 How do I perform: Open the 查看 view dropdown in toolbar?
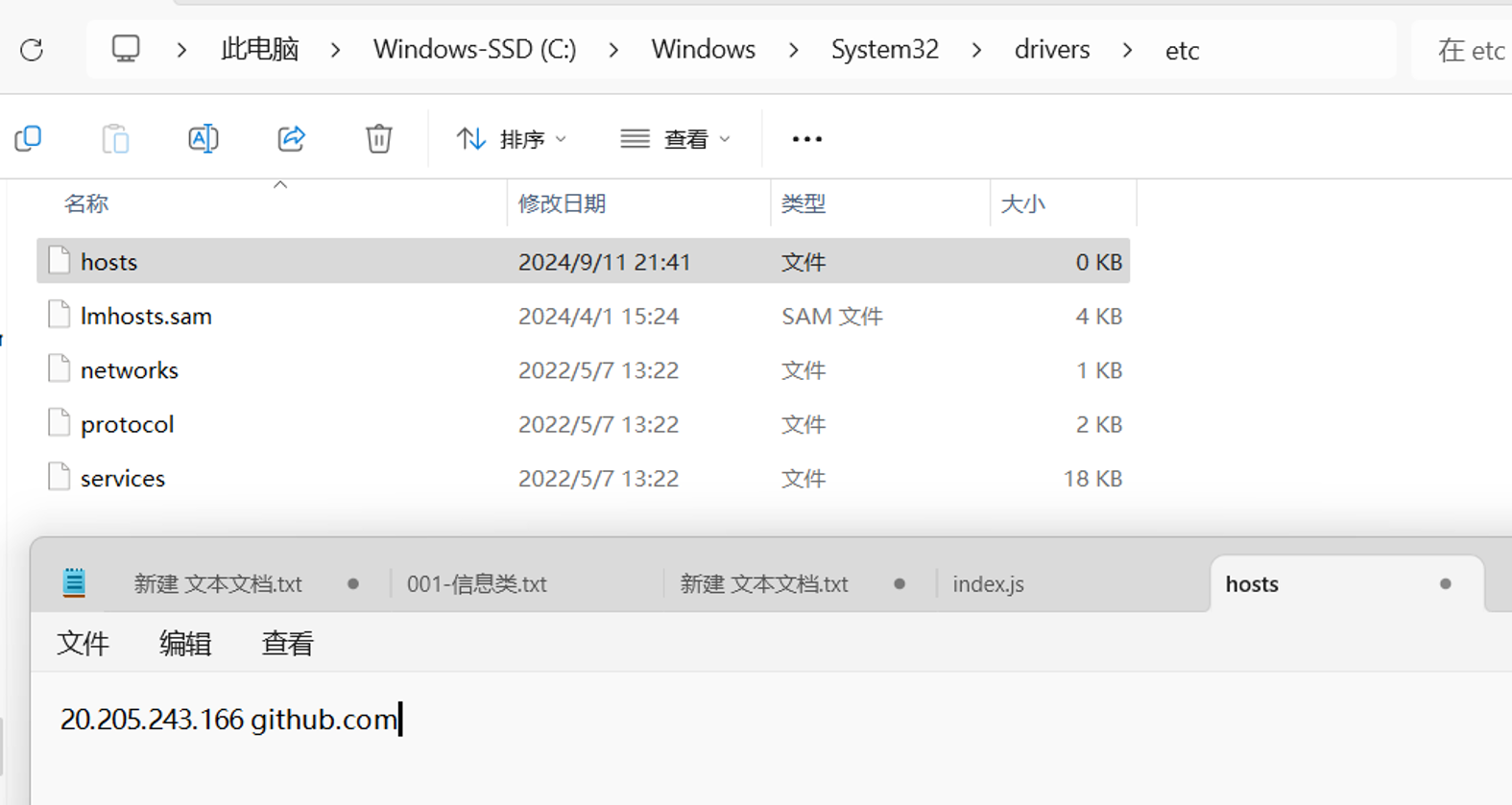(x=676, y=139)
